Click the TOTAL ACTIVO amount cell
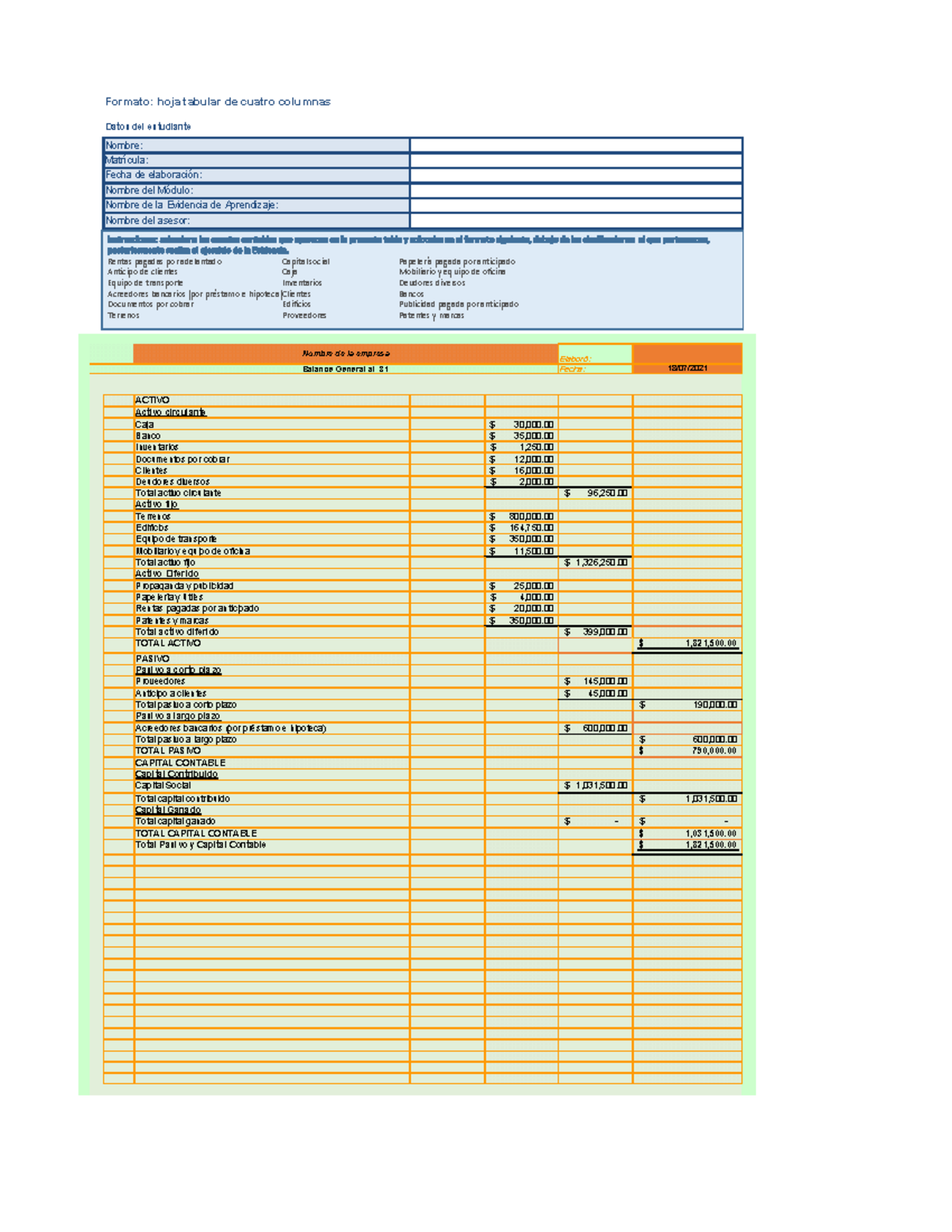This screenshot has width=952, height=1232. [687, 643]
